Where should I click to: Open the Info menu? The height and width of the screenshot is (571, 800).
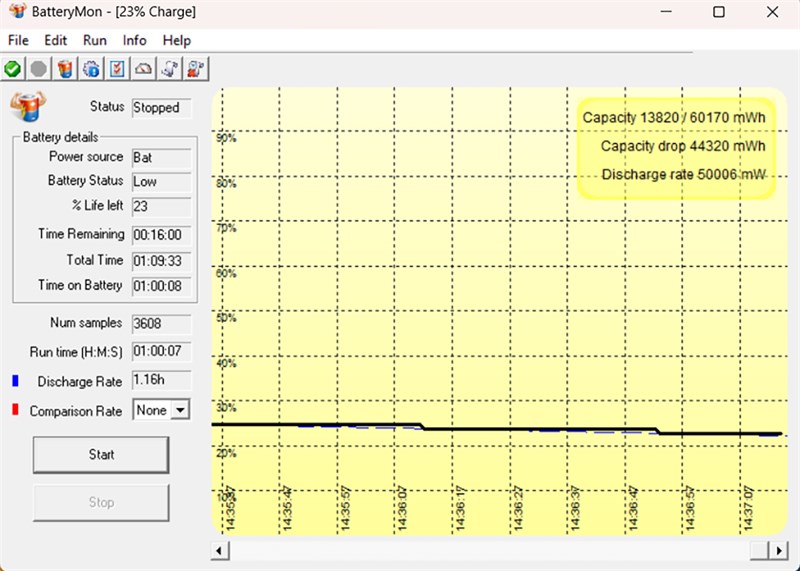pos(134,40)
